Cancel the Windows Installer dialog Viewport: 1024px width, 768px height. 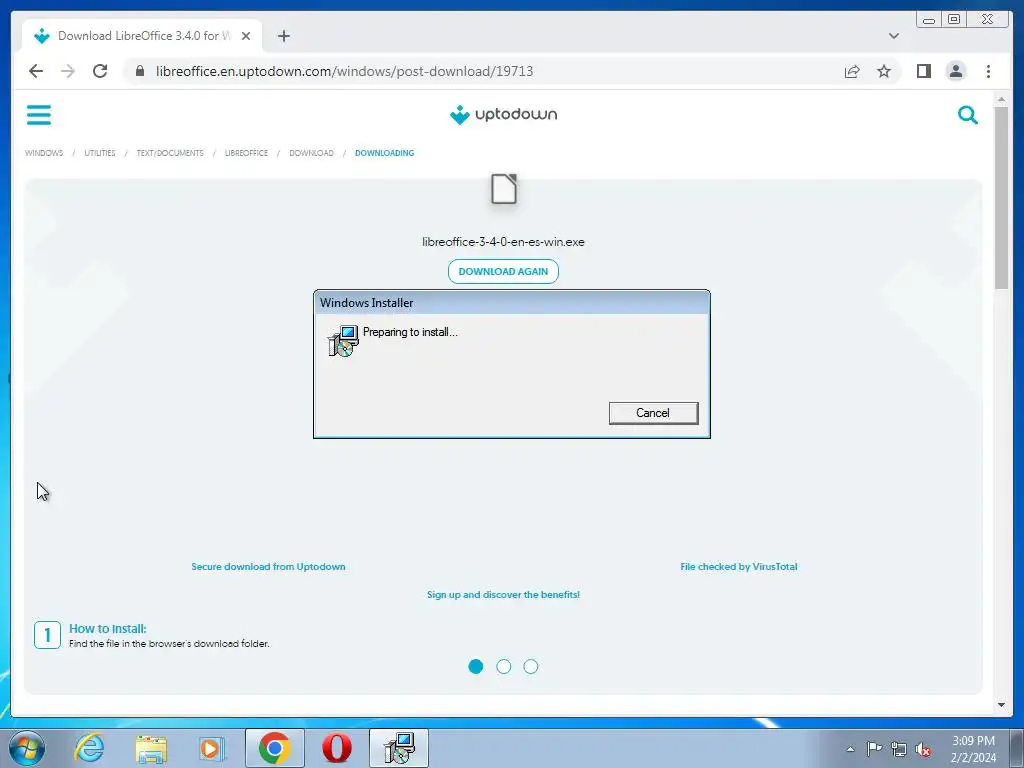653,413
